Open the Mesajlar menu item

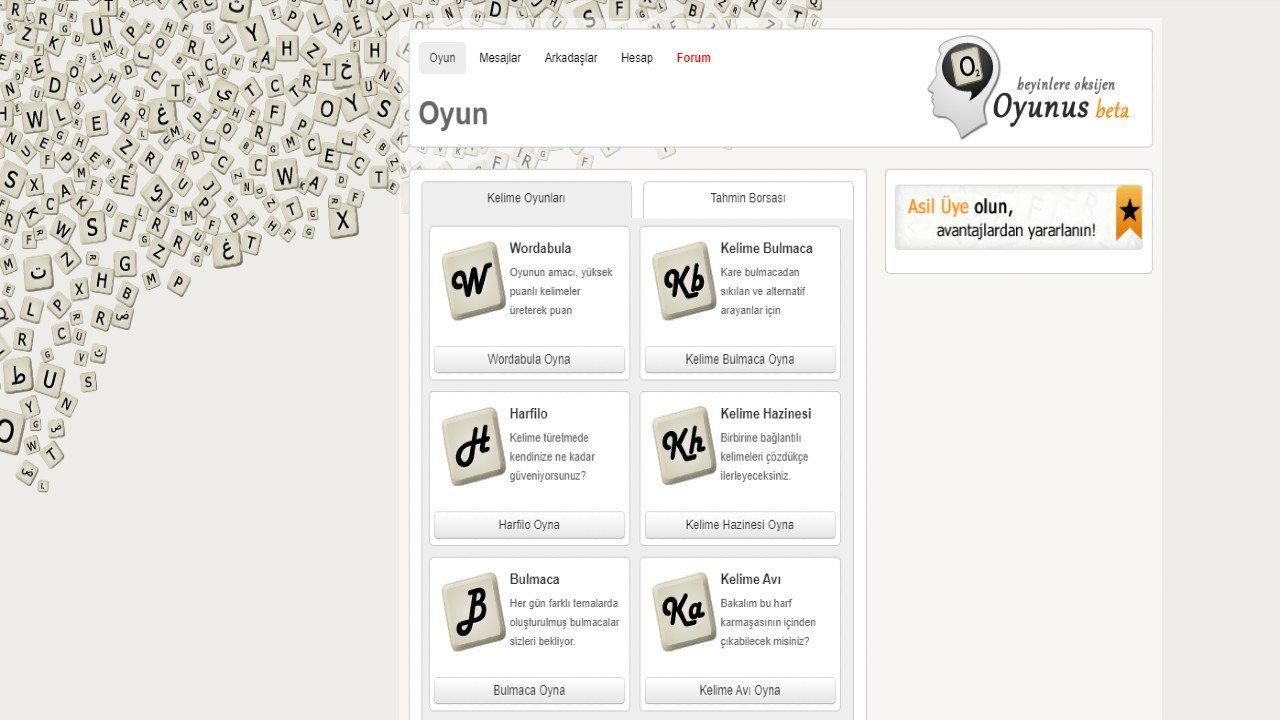click(x=500, y=58)
